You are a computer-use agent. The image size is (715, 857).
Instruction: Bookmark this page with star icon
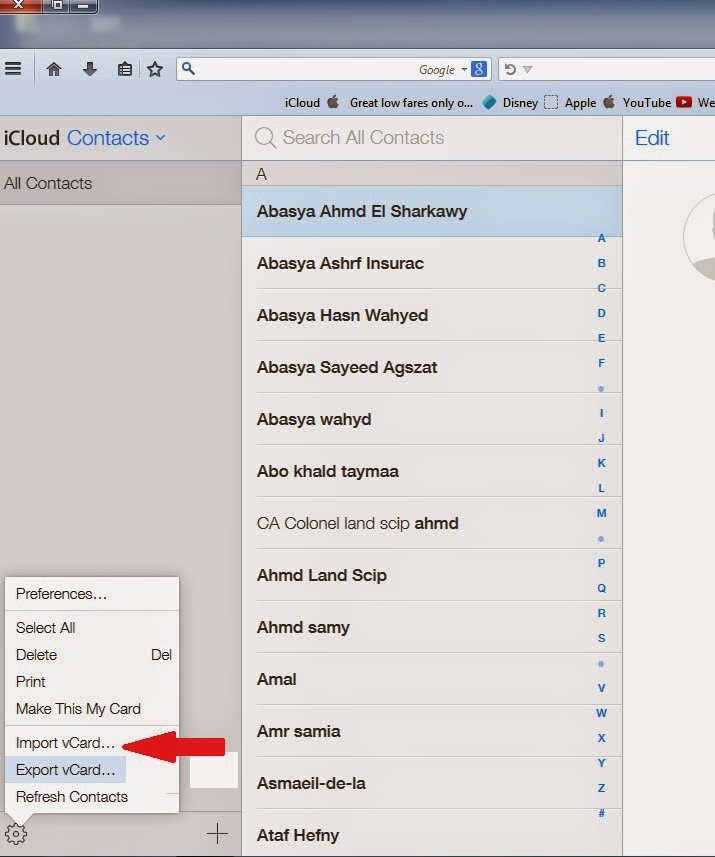pos(155,69)
